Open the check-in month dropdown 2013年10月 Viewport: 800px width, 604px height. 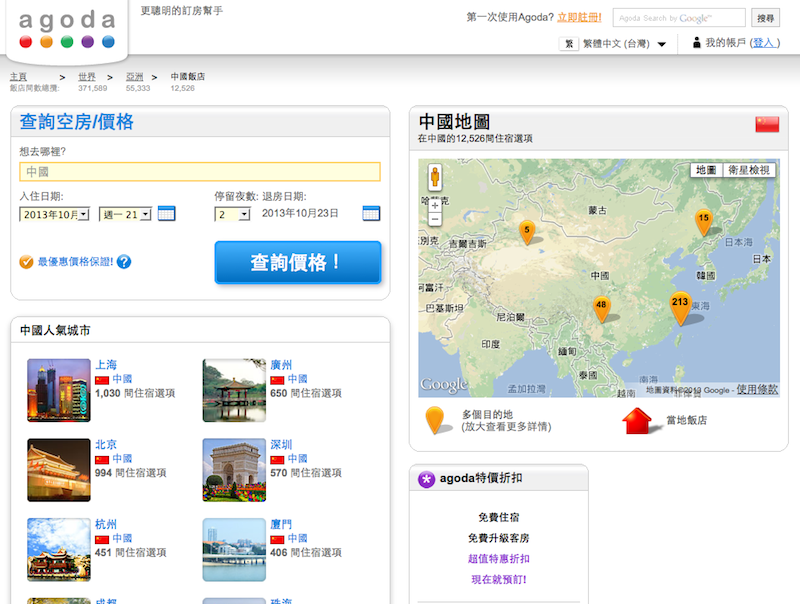[55, 214]
